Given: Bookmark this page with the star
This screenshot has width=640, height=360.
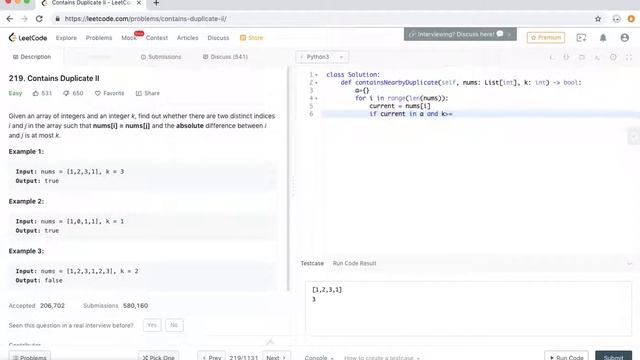Looking at the screenshot, I should 598,19.
